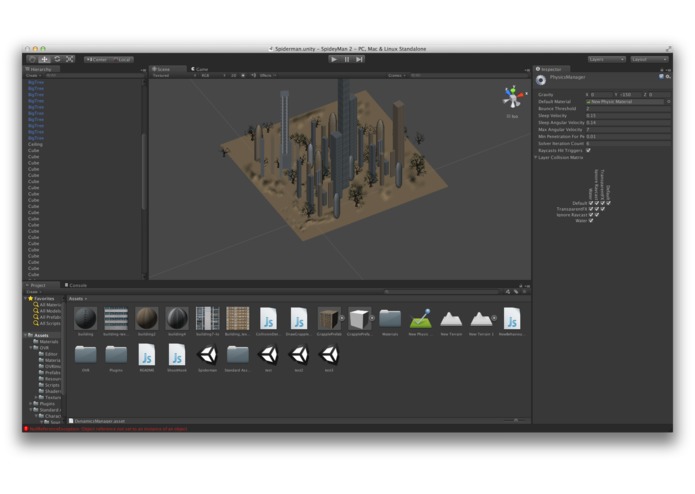Toggle TransparentFX row TransparentFX column checkbox

(602, 209)
